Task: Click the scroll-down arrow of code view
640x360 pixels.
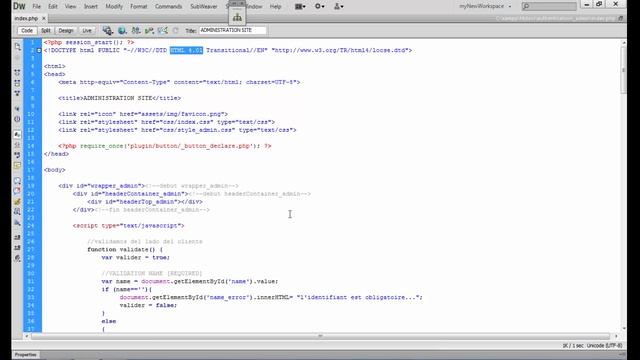Action: point(623,329)
